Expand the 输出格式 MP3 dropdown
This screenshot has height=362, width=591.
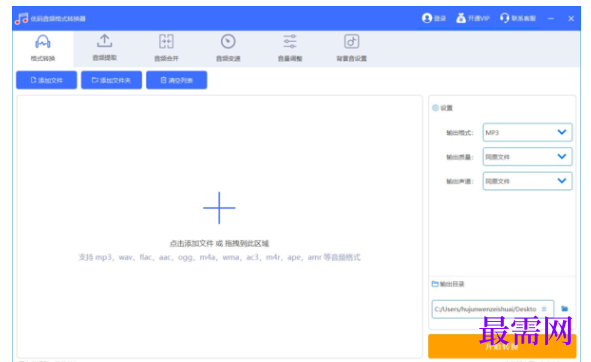pyautogui.click(x=527, y=132)
